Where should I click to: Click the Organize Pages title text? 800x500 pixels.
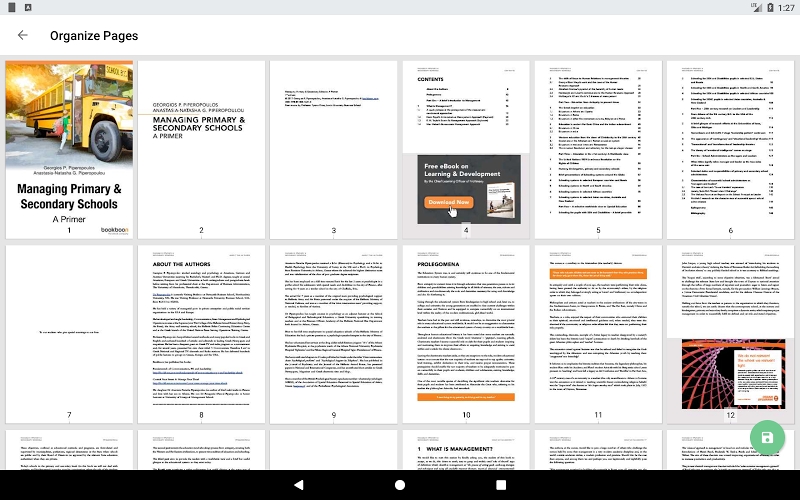pos(94,36)
